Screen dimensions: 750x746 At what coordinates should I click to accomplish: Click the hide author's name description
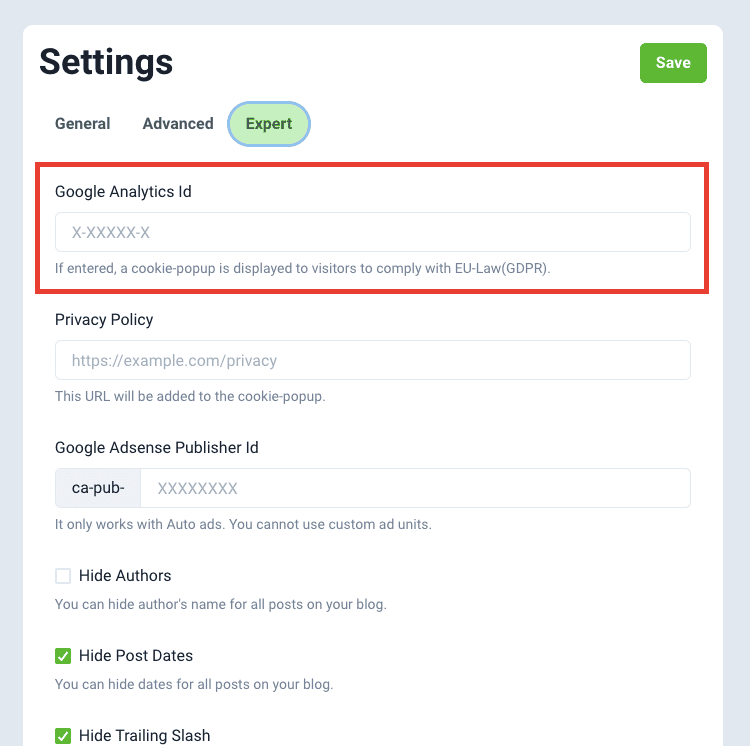point(220,604)
